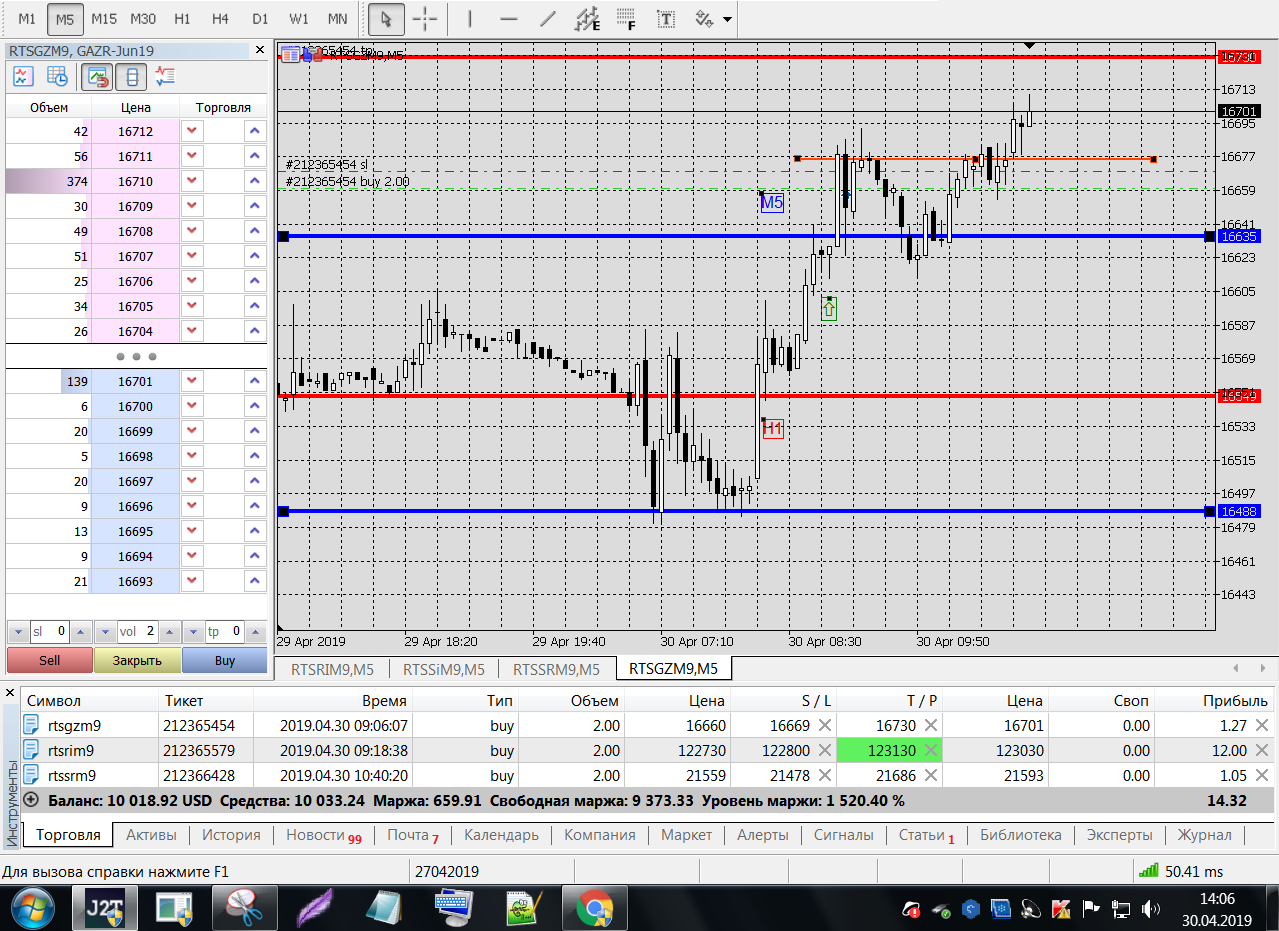The width and height of the screenshot is (1279, 931).
Task: Click the volume speaker tray icon
Action: click(1150, 909)
